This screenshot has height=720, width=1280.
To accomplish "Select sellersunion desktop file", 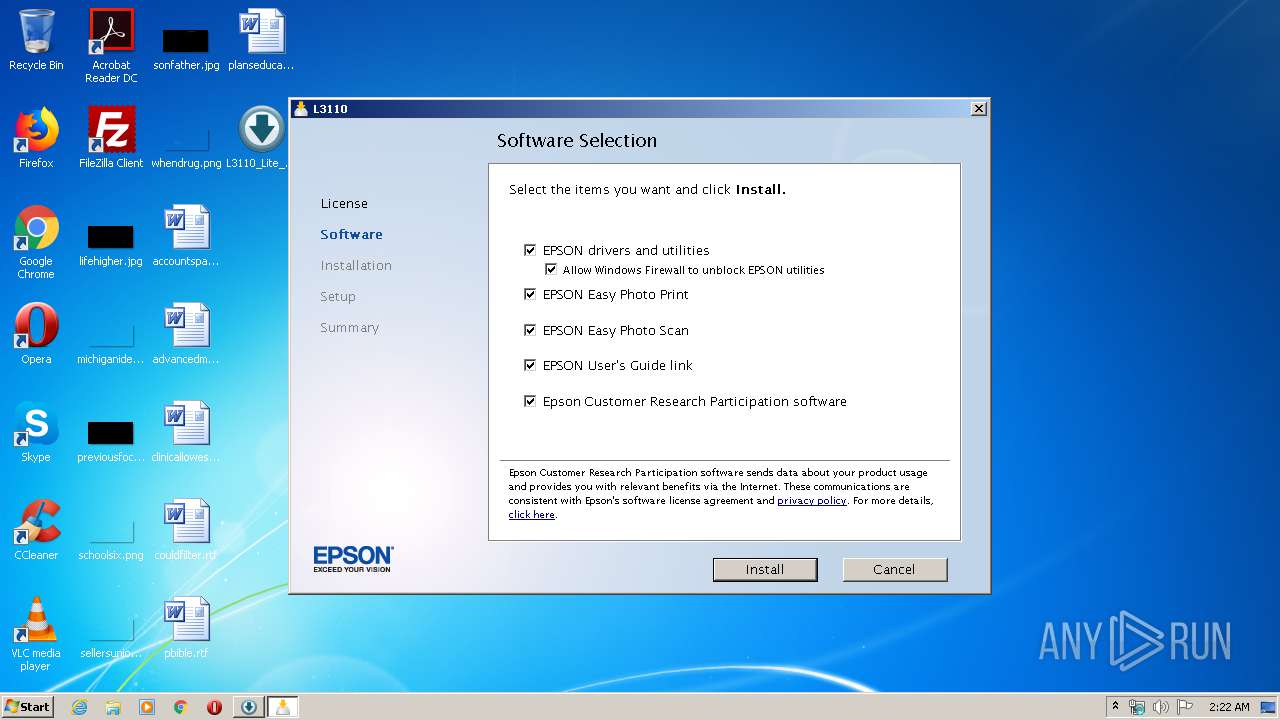I will click(111, 636).
